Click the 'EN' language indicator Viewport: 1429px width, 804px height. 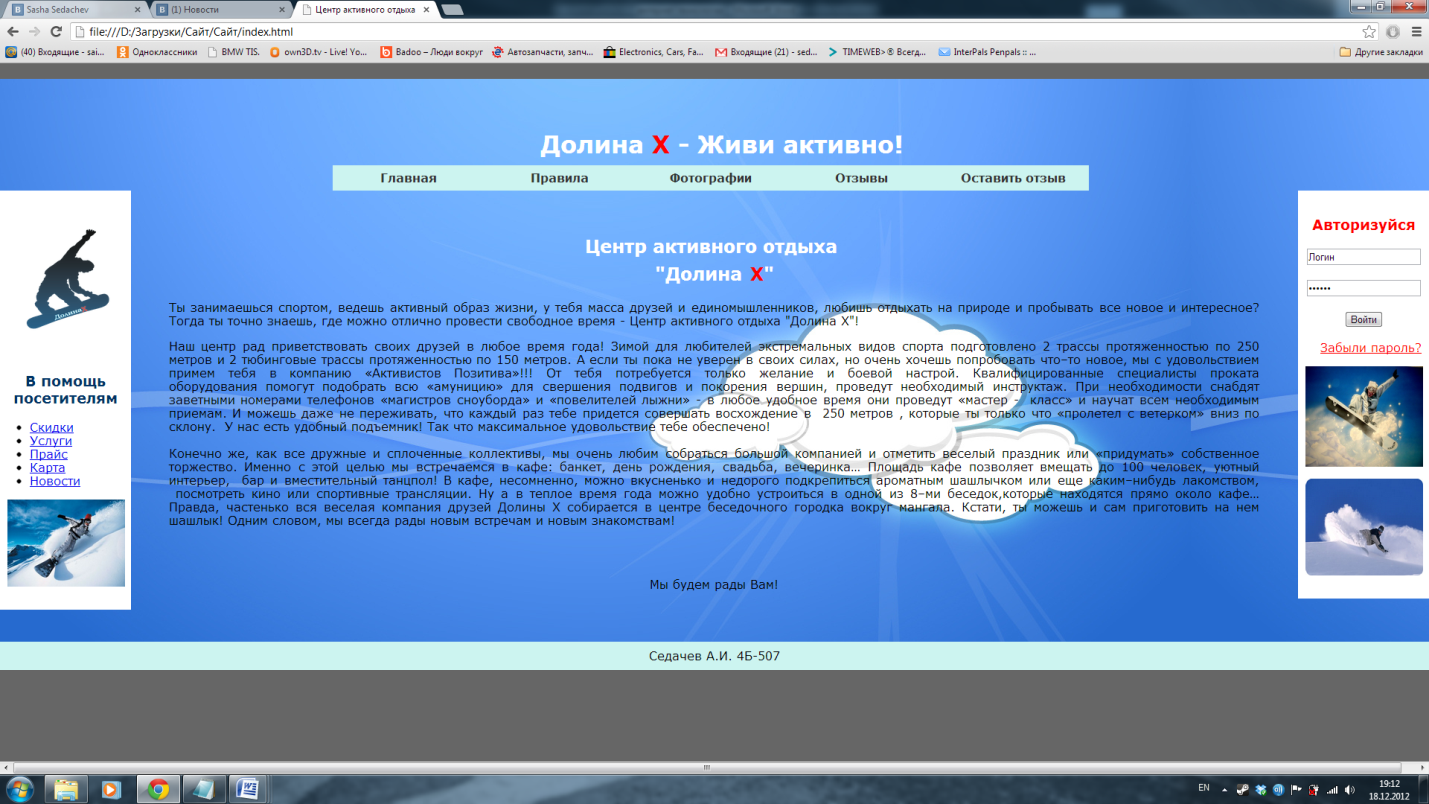pos(1203,788)
